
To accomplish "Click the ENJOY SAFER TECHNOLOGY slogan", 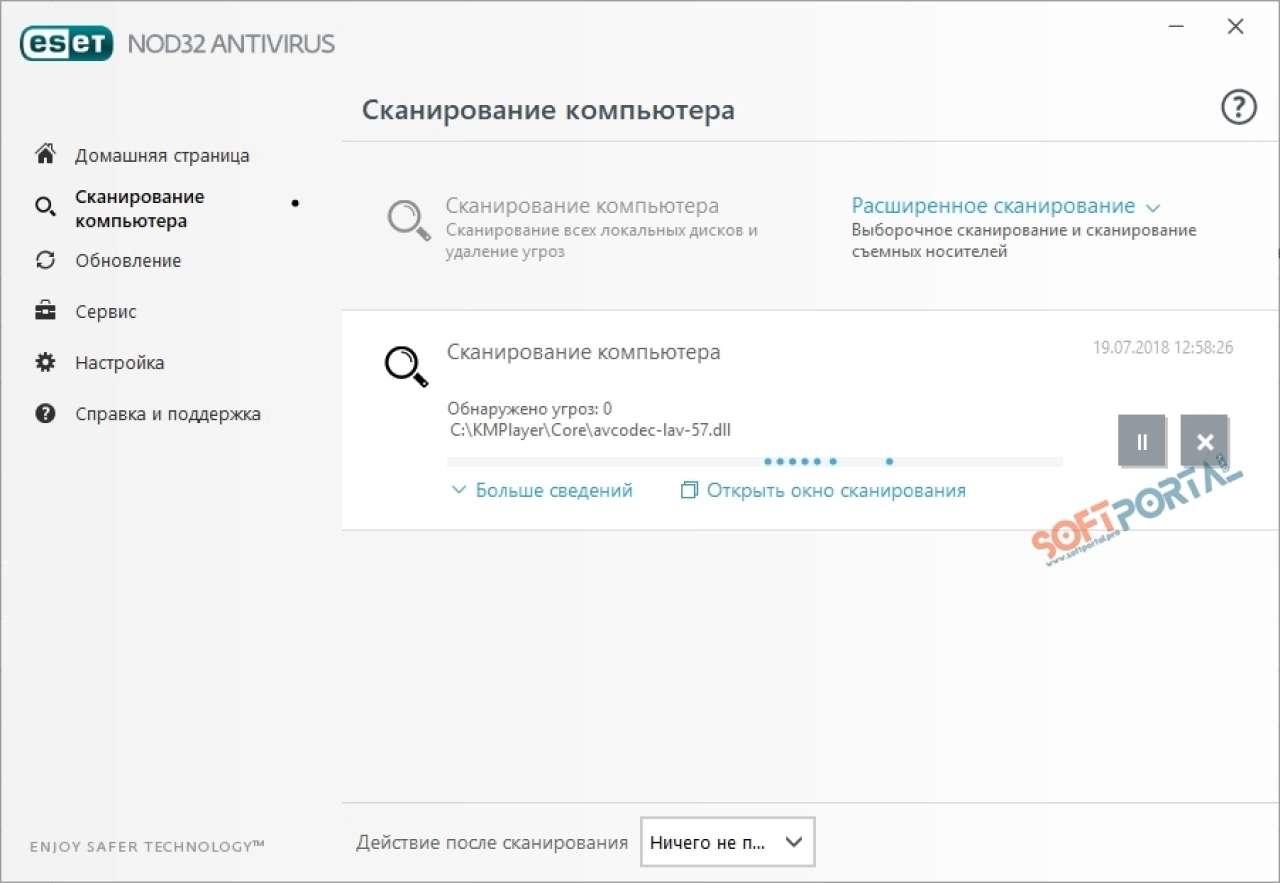I will coord(147,846).
